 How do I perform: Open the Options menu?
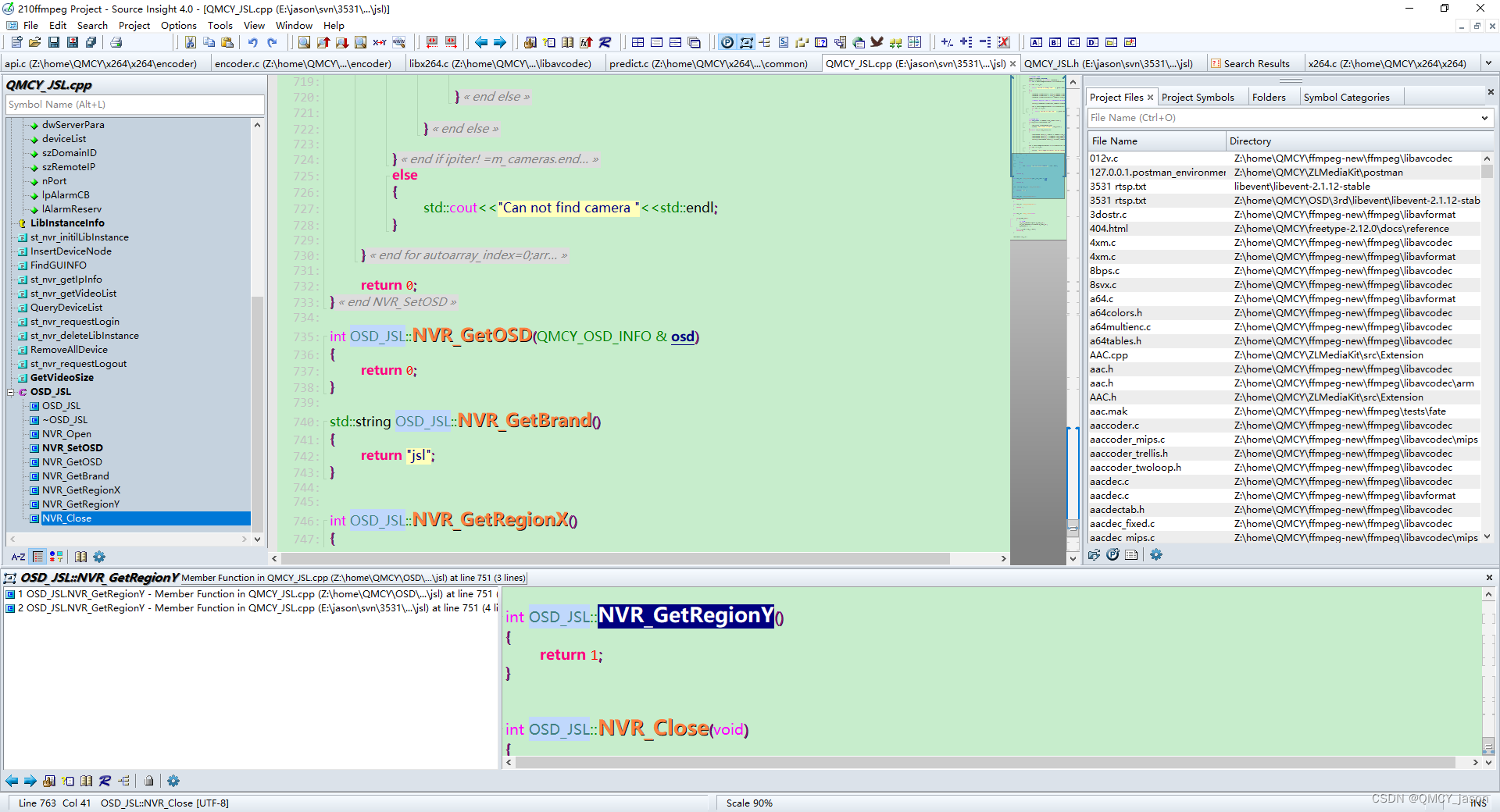click(178, 25)
